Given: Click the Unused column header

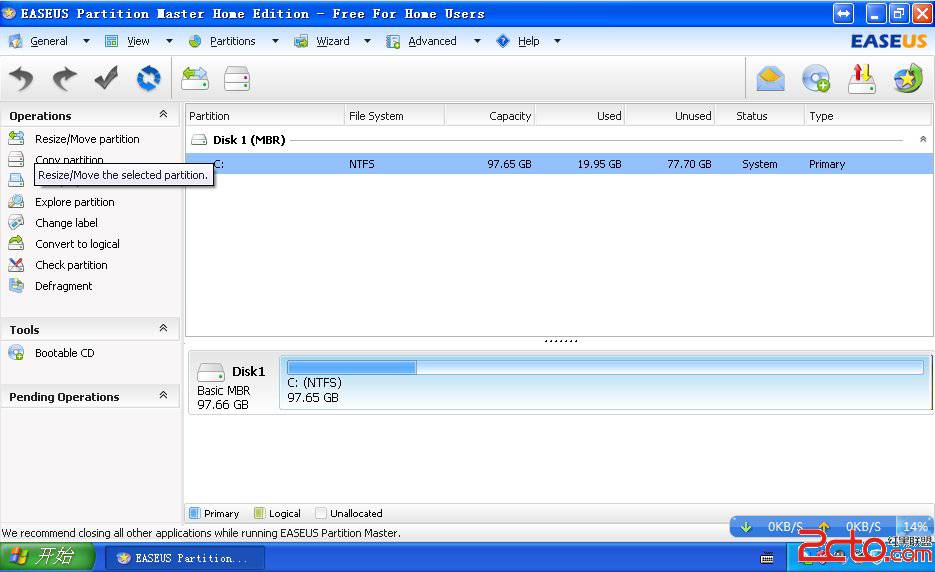Looking at the screenshot, I should click(x=670, y=116).
